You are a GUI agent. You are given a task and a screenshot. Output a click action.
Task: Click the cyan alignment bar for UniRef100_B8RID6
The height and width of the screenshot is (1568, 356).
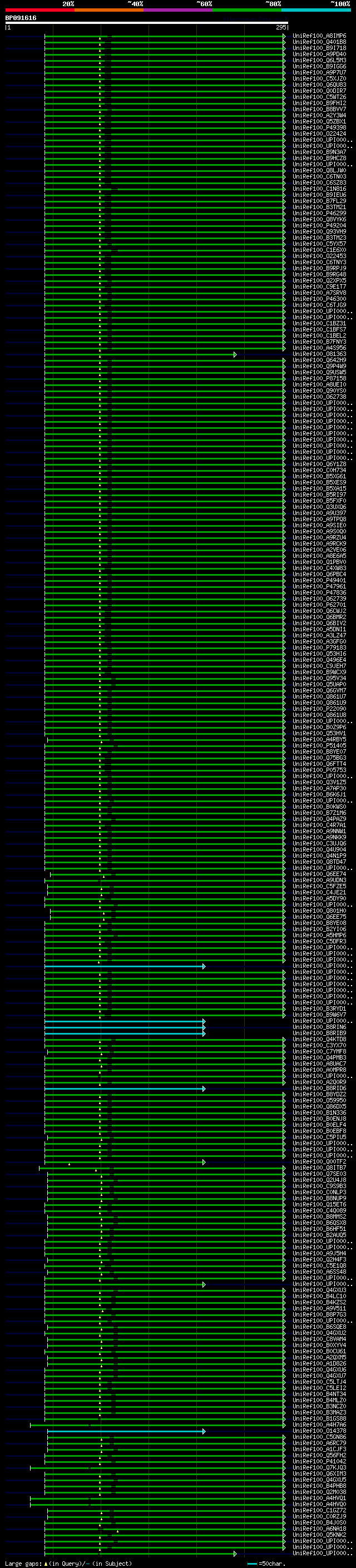click(125, 1089)
